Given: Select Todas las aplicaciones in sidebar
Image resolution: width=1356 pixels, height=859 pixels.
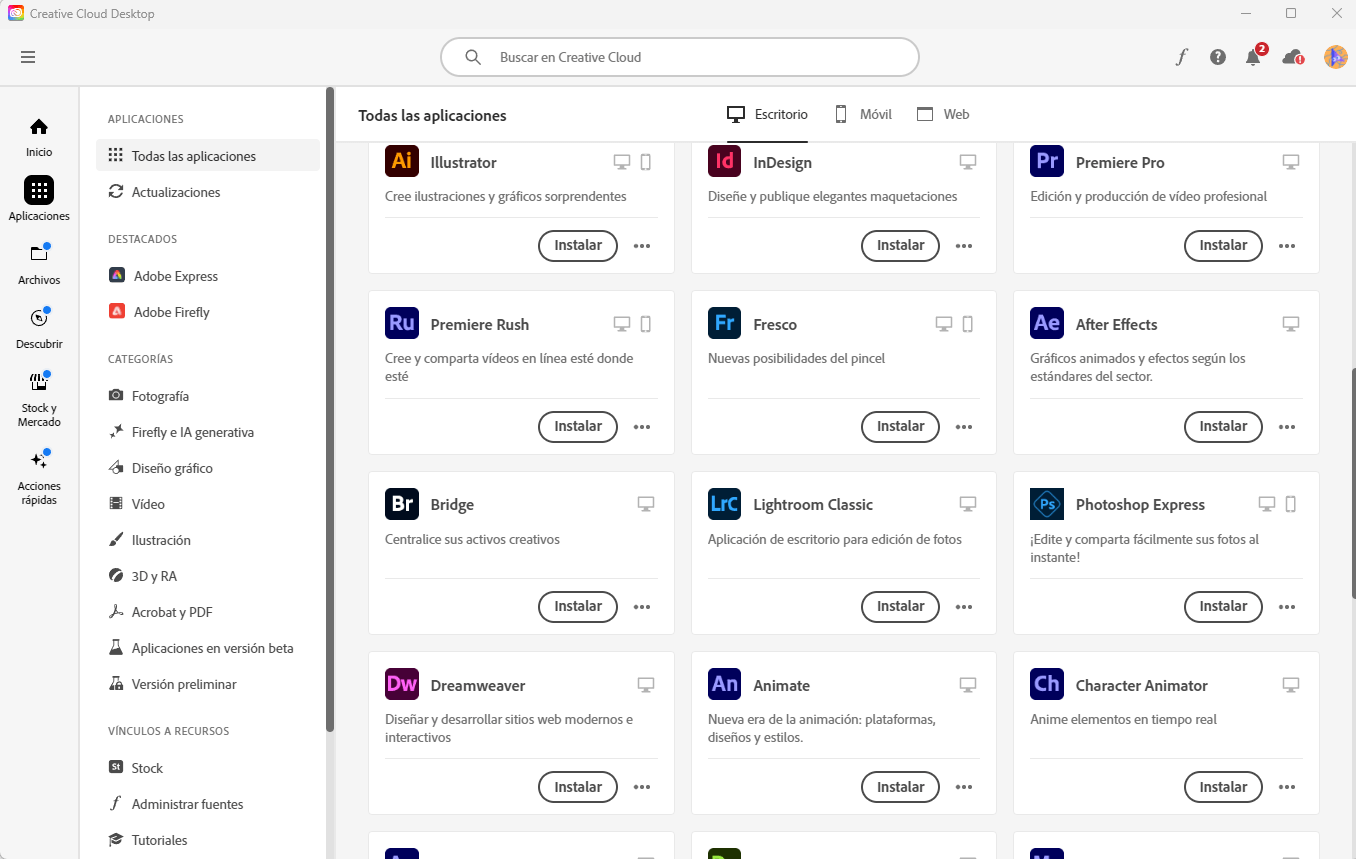Looking at the screenshot, I should pos(208,156).
